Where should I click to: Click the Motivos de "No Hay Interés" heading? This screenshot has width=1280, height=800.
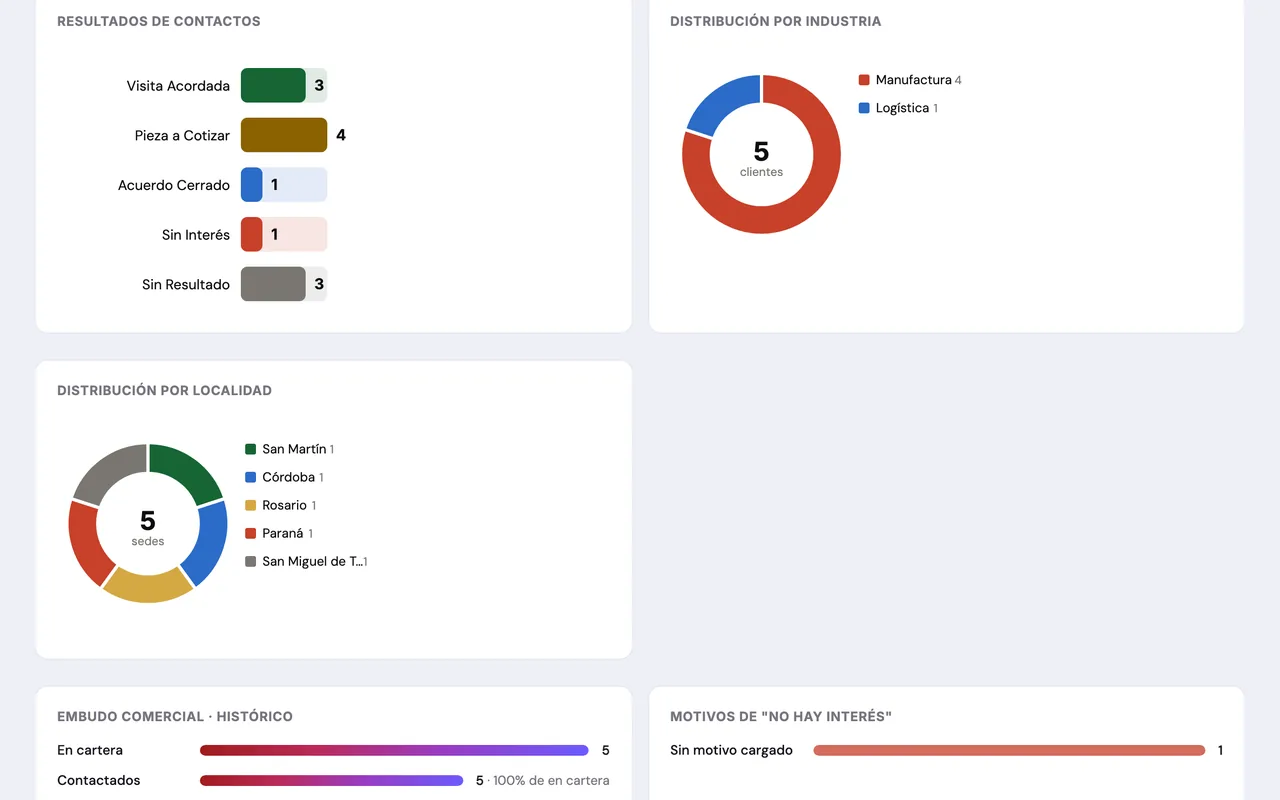point(781,717)
